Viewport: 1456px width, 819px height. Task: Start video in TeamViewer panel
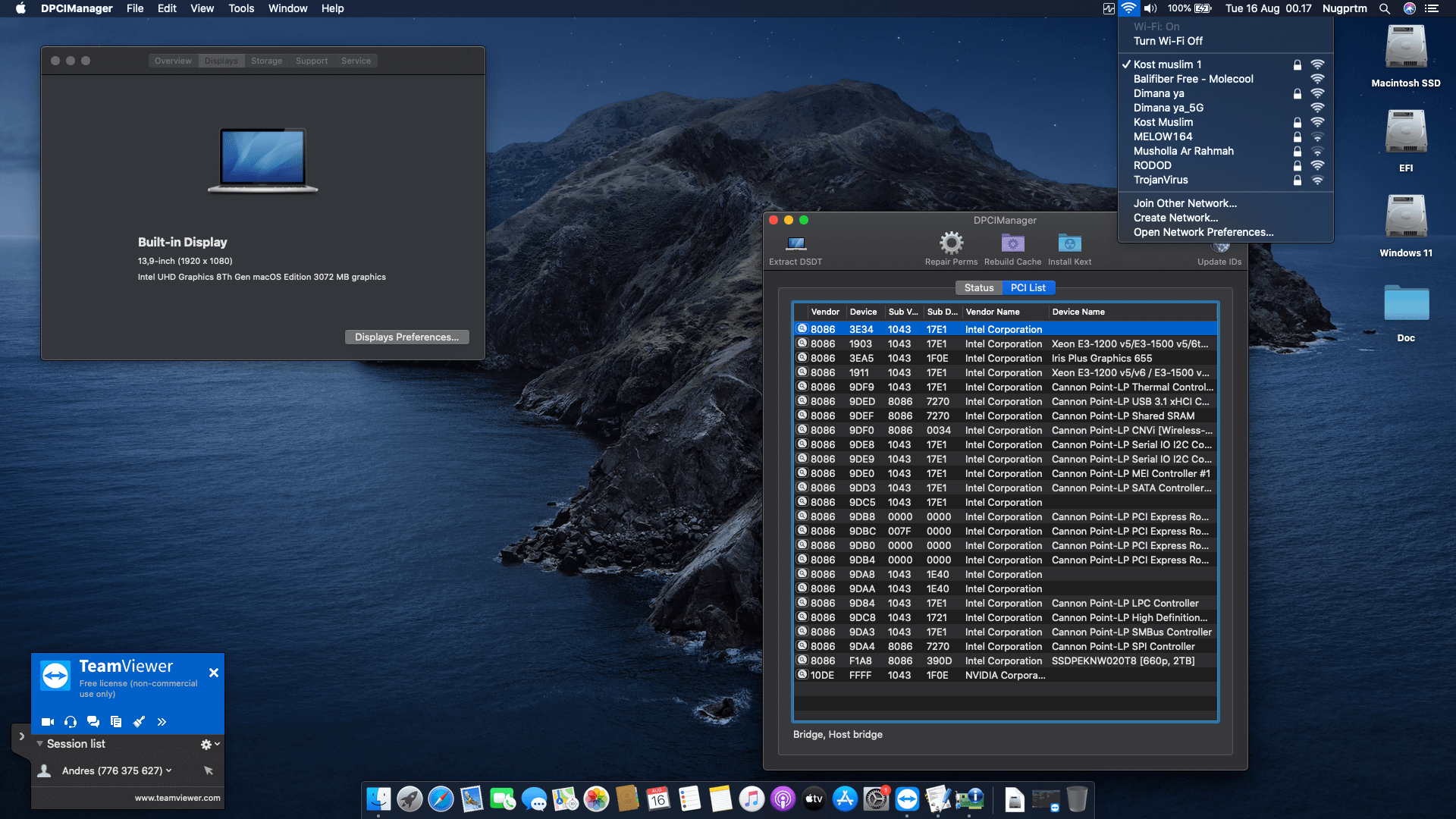[x=48, y=722]
